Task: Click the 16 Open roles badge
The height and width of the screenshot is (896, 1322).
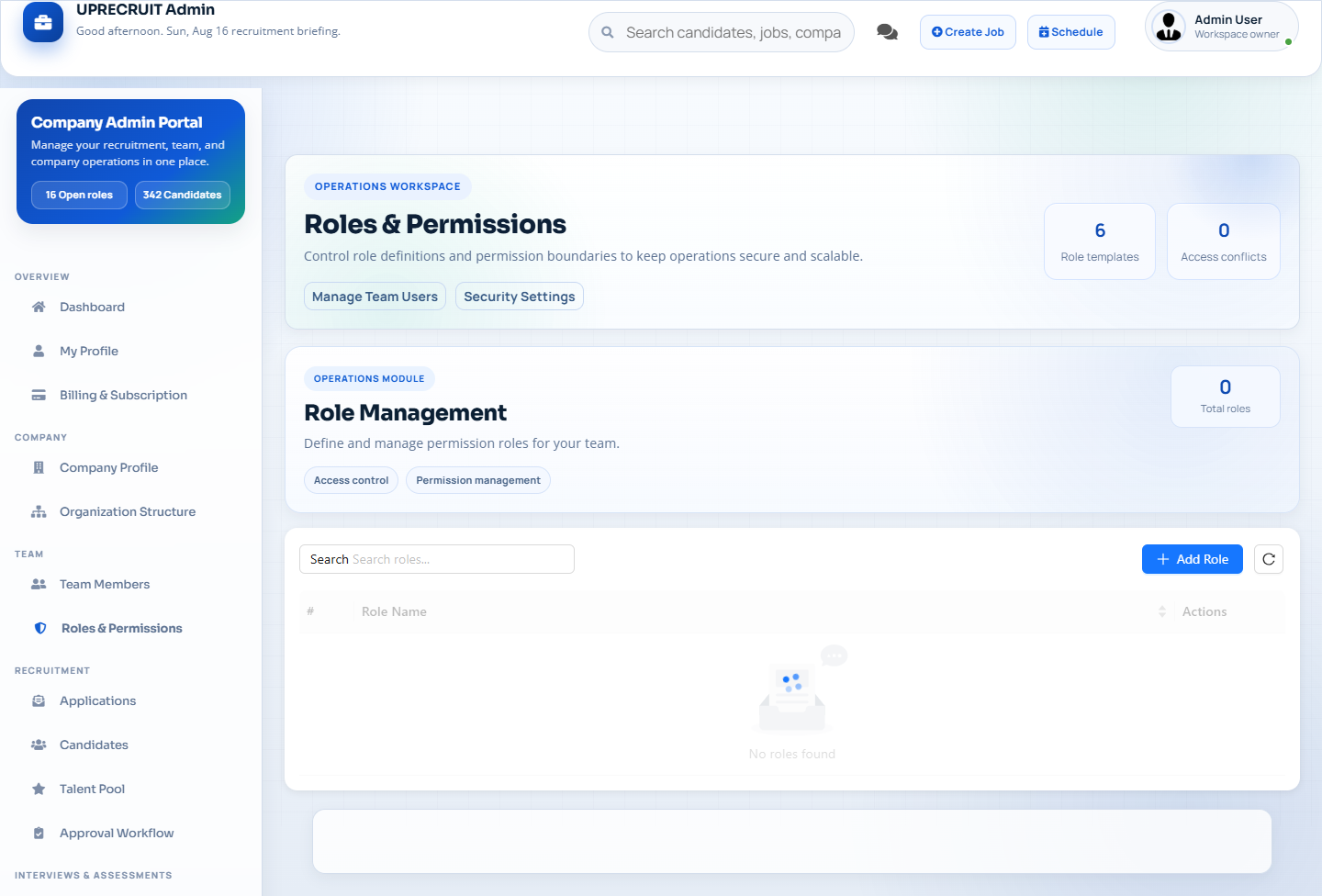Action: pos(79,195)
